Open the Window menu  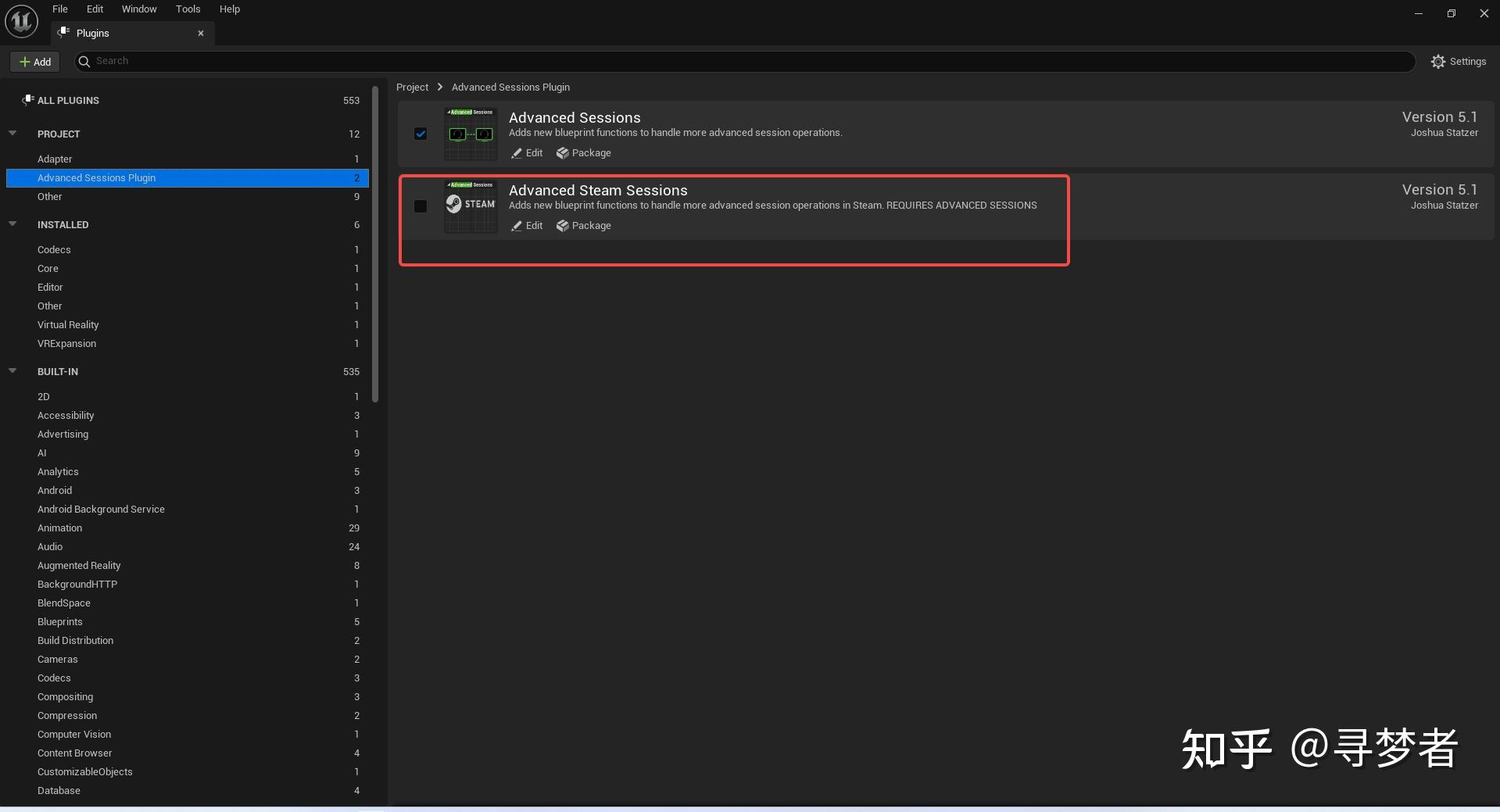(x=139, y=9)
